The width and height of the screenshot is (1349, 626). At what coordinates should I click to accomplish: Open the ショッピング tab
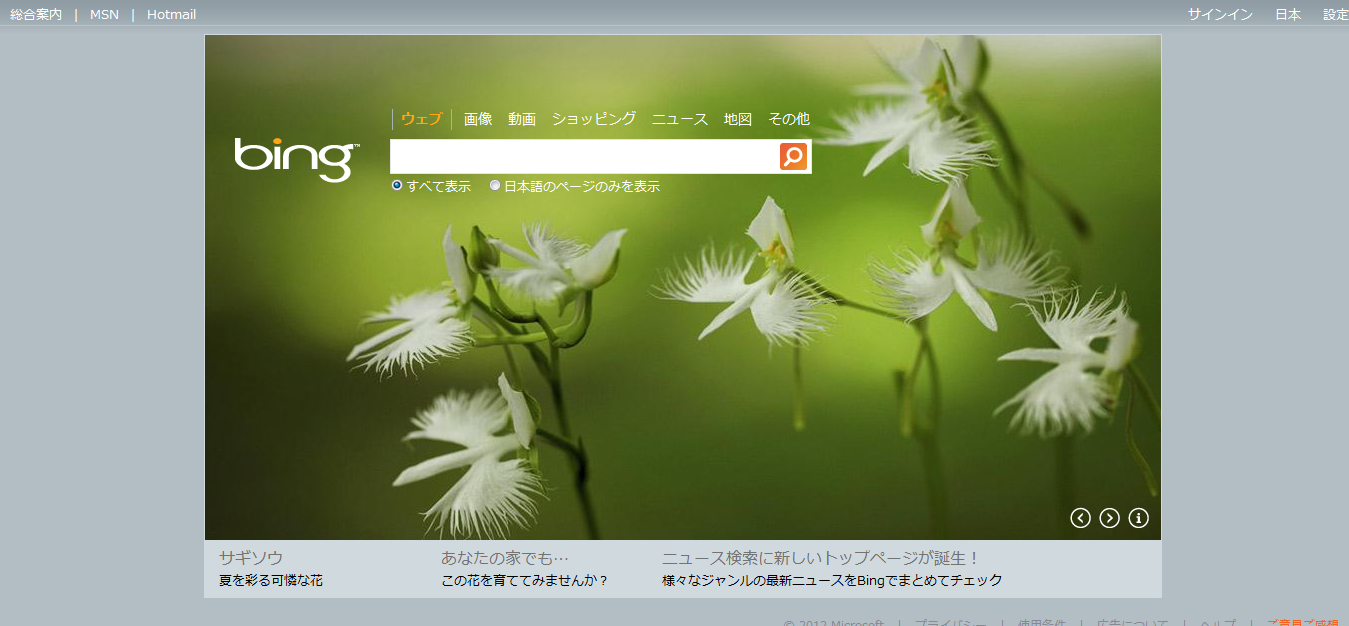pyautogui.click(x=593, y=119)
